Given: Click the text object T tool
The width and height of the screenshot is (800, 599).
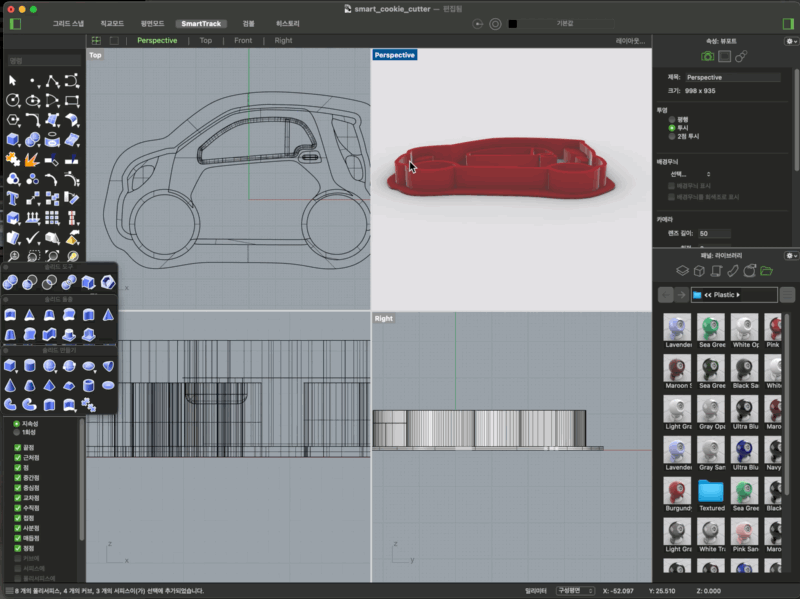Looking at the screenshot, I should [x=13, y=198].
